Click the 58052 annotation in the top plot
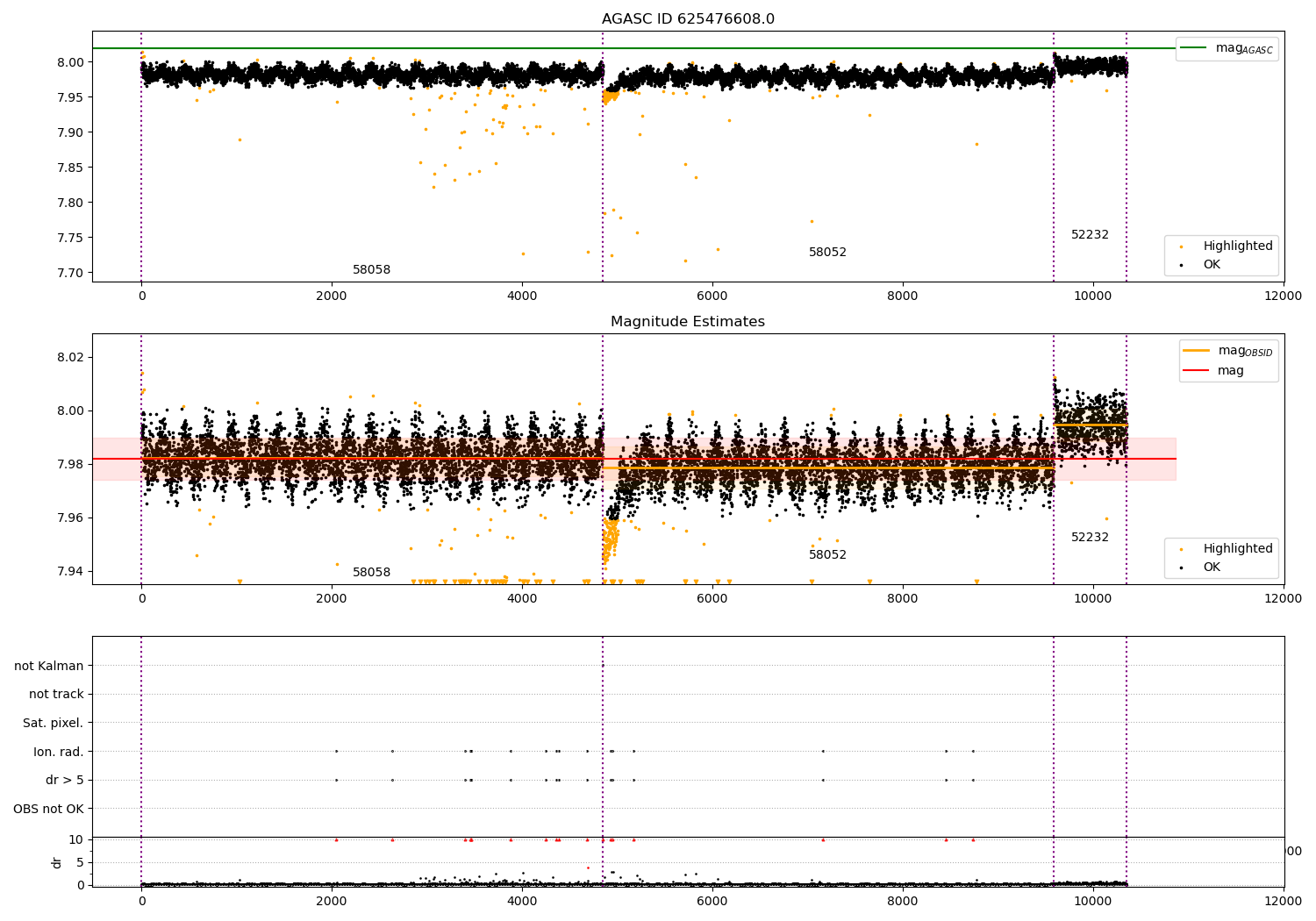The height and width of the screenshot is (921, 1316). (827, 253)
